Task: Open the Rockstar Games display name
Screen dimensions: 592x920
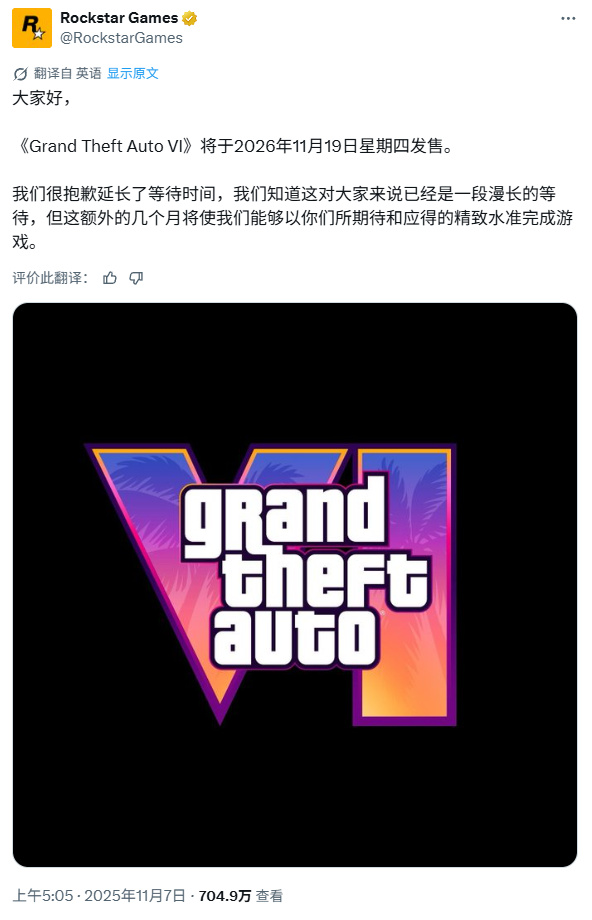Action: point(119,18)
